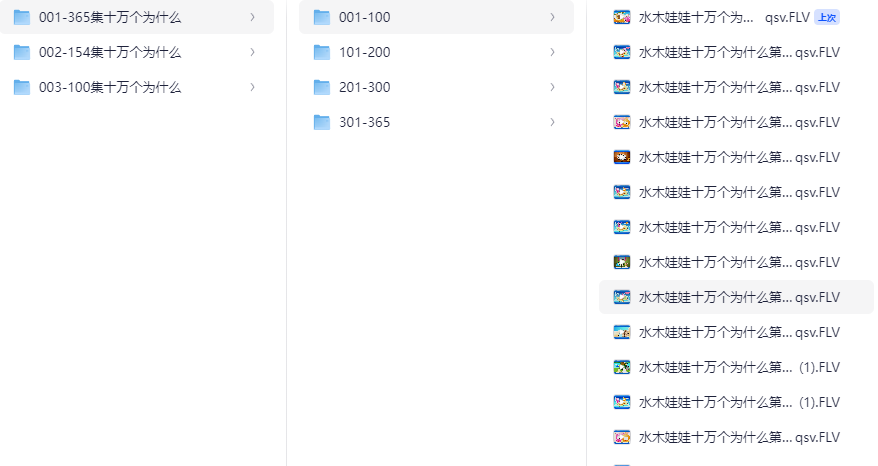The width and height of the screenshot is (878, 466).
Task: Open the green-thumbnail (1).FLV video file
Action: [x=621, y=367]
